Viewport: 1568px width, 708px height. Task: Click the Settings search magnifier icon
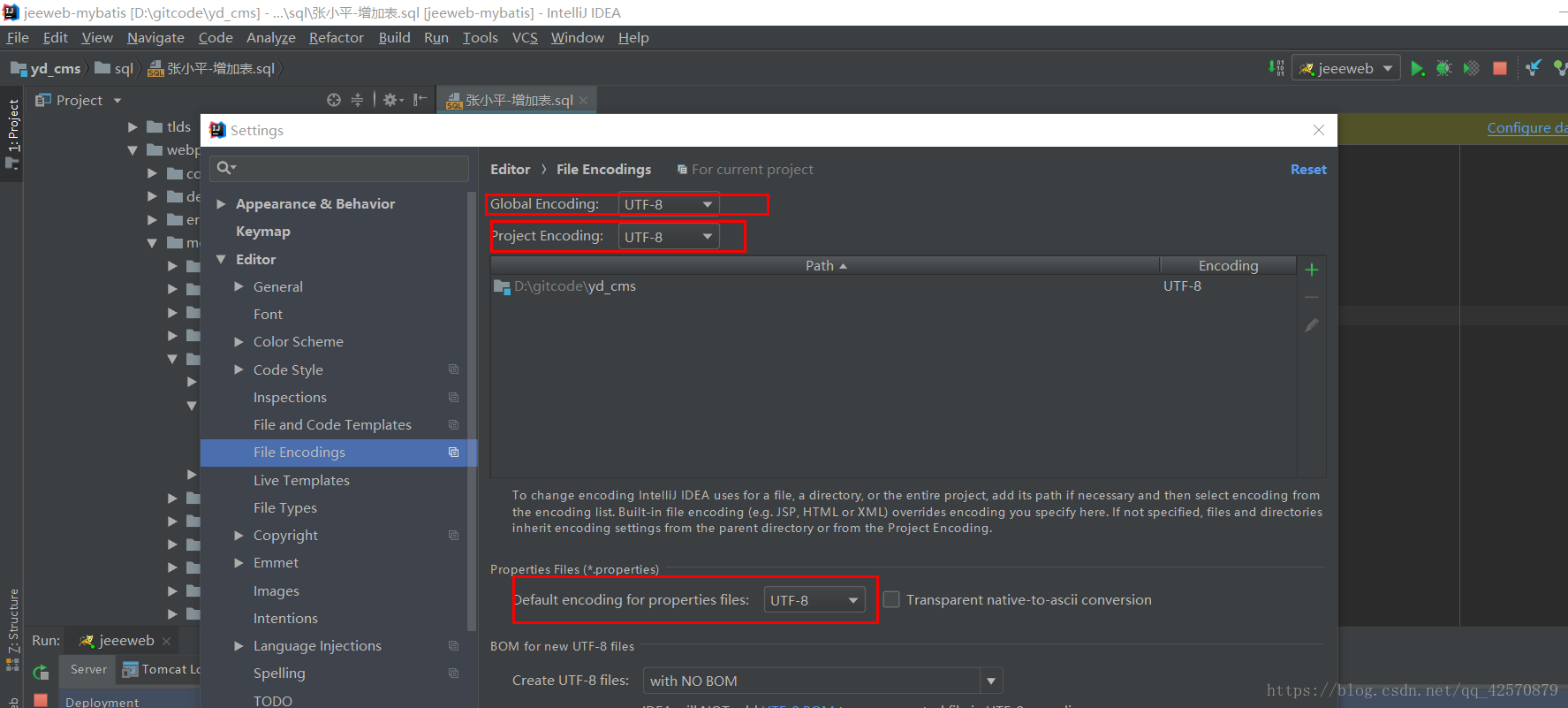226,168
